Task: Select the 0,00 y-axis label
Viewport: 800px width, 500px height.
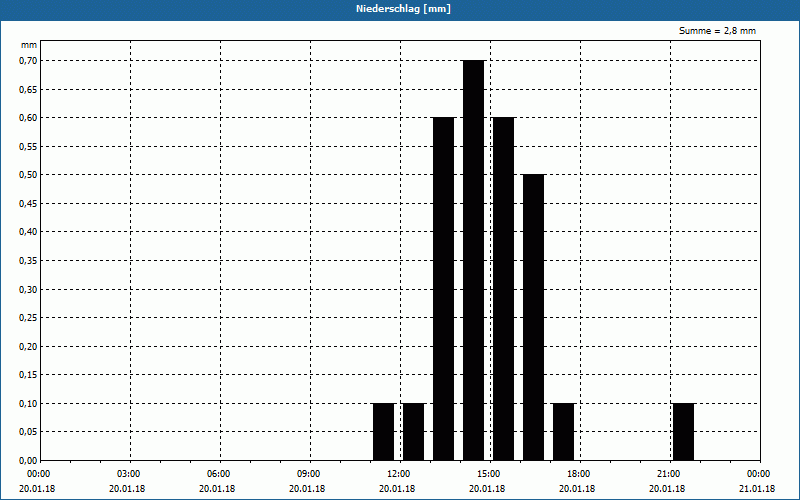Action: click(x=28, y=461)
